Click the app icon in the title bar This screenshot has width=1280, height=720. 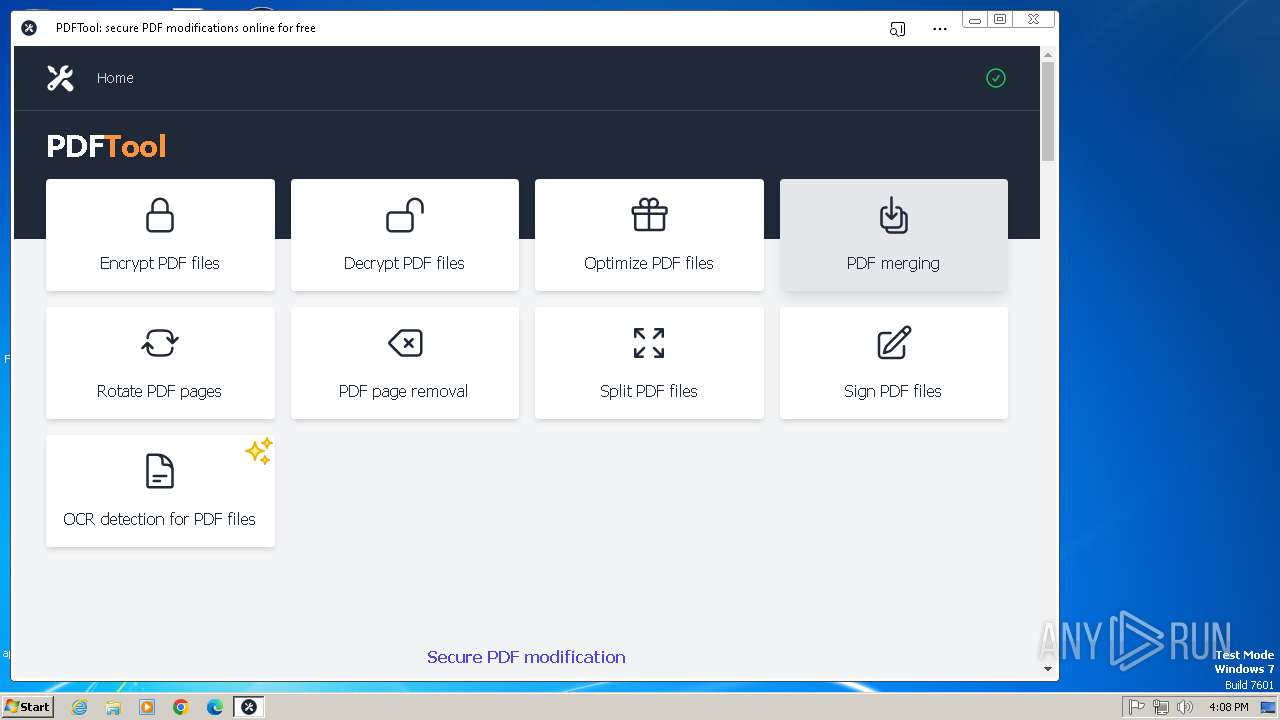[x=29, y=28]
